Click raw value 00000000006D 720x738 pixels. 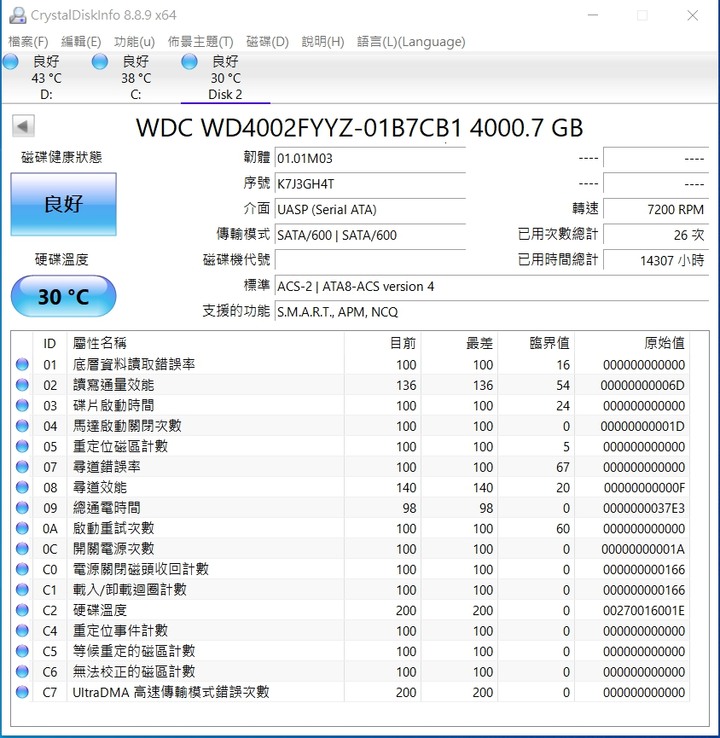[642, 385]
